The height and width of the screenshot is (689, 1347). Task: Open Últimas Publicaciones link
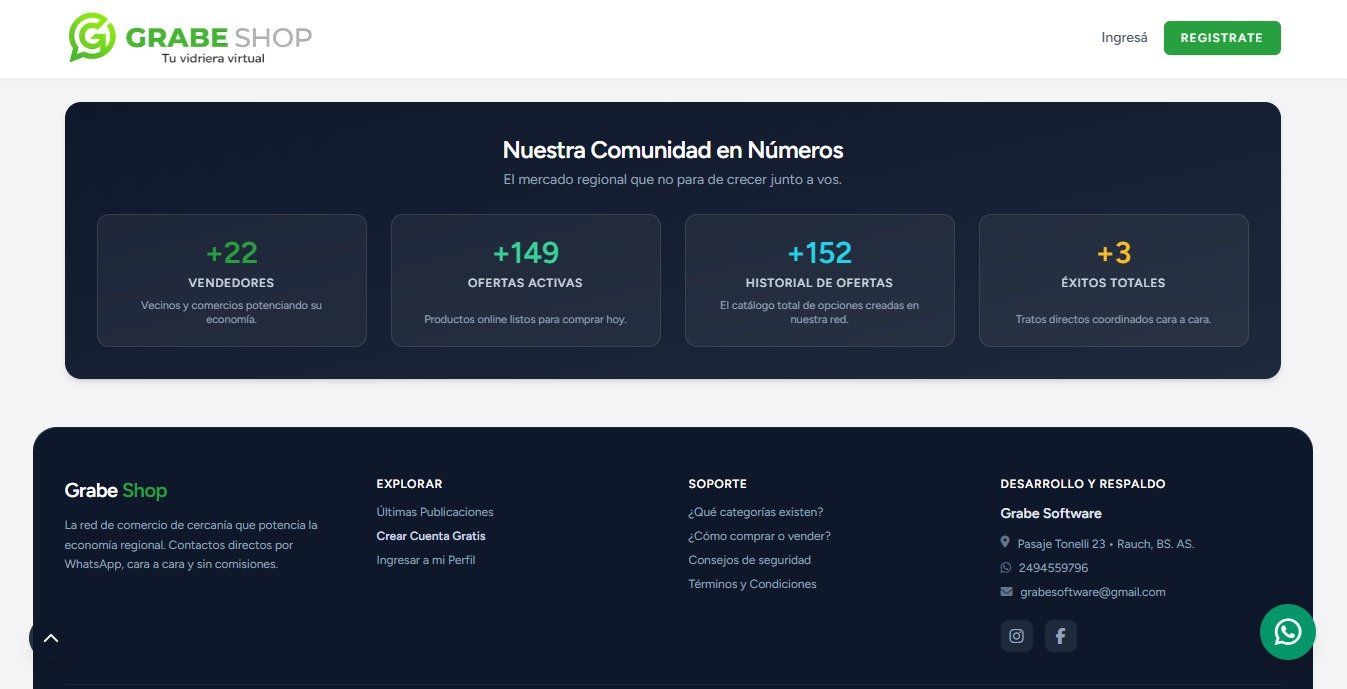(435, 512)
